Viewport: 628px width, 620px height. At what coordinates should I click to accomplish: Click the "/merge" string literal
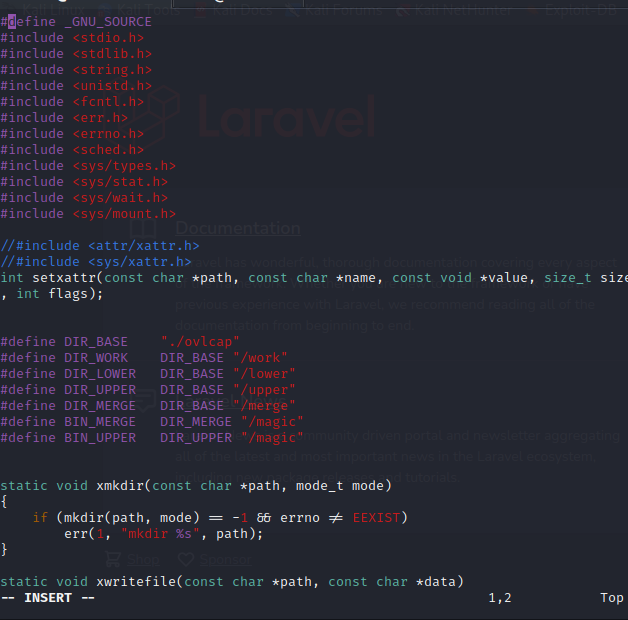tap(264, 406)
